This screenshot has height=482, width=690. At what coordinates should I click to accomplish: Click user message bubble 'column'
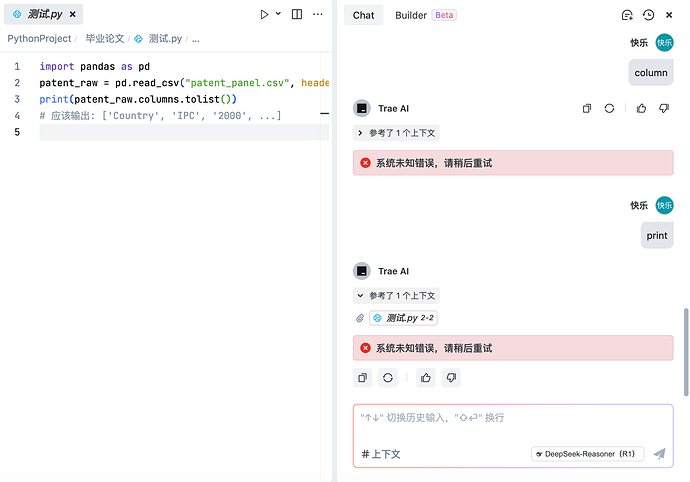[651, 73]
